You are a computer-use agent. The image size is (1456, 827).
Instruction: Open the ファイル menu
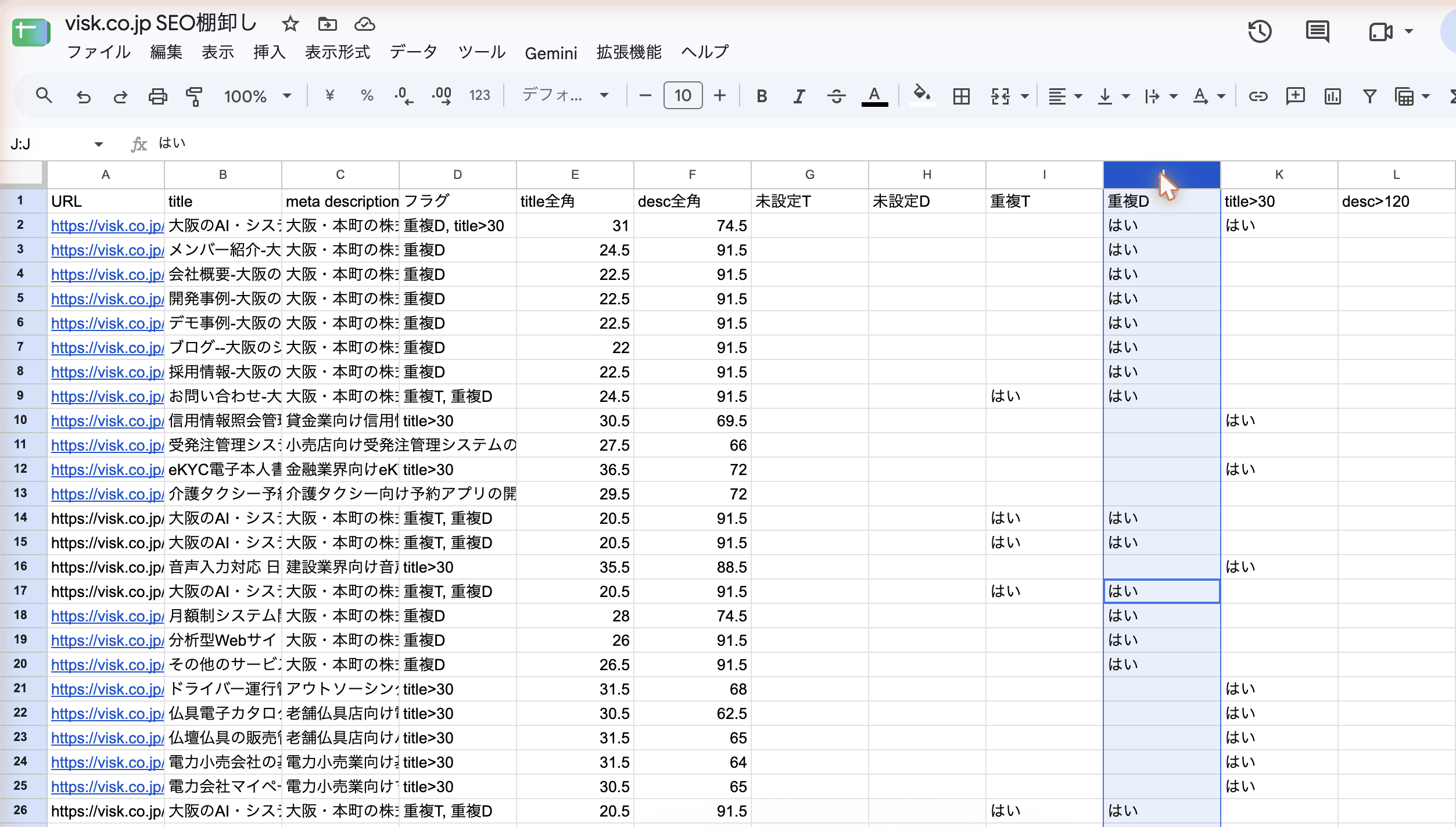click(x=99, y=52)
